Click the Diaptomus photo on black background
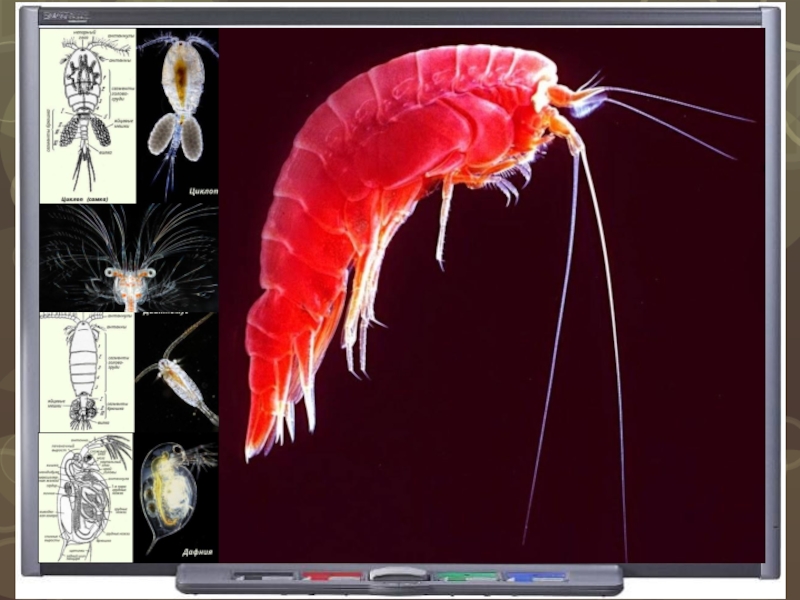Viewport: 800px width, 600px height. click(178, 372)
